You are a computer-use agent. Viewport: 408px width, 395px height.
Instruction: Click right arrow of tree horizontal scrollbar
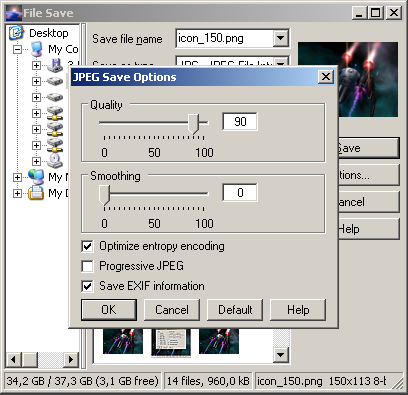pos(71,359)
